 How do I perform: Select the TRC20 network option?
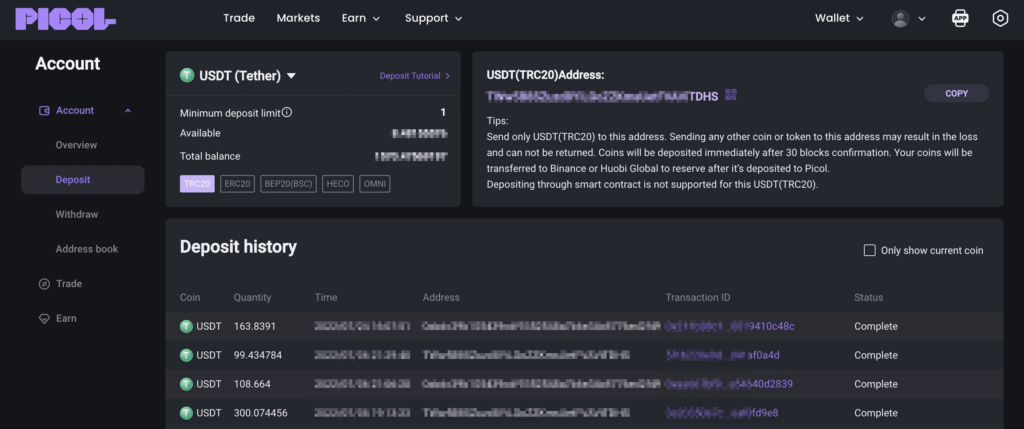pos(197,184)
